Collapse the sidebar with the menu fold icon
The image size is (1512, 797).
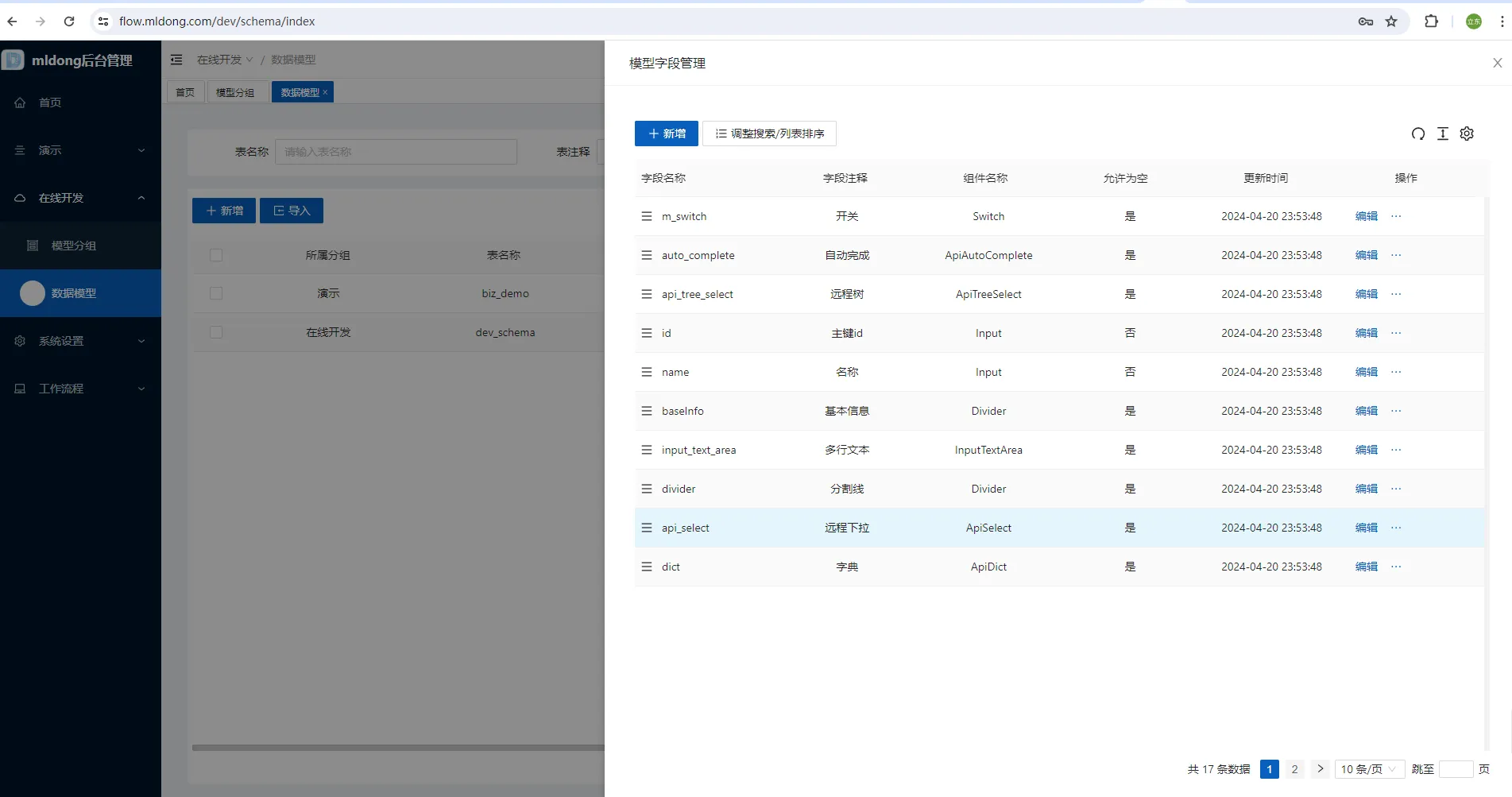click(x=176, y=60)
